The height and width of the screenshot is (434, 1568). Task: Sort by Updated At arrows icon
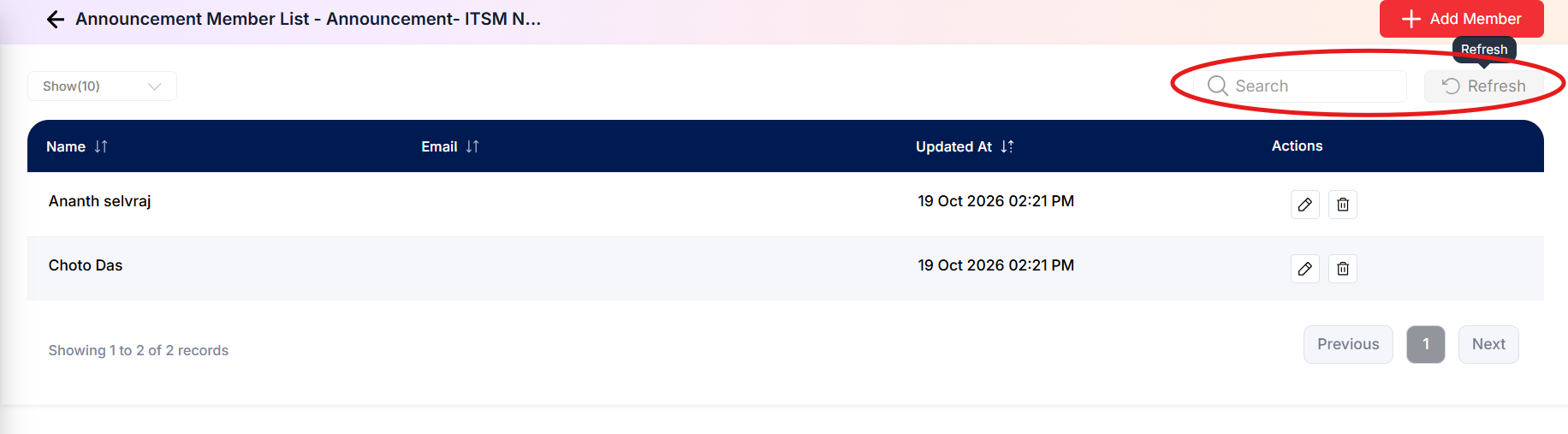(1007, 146)
